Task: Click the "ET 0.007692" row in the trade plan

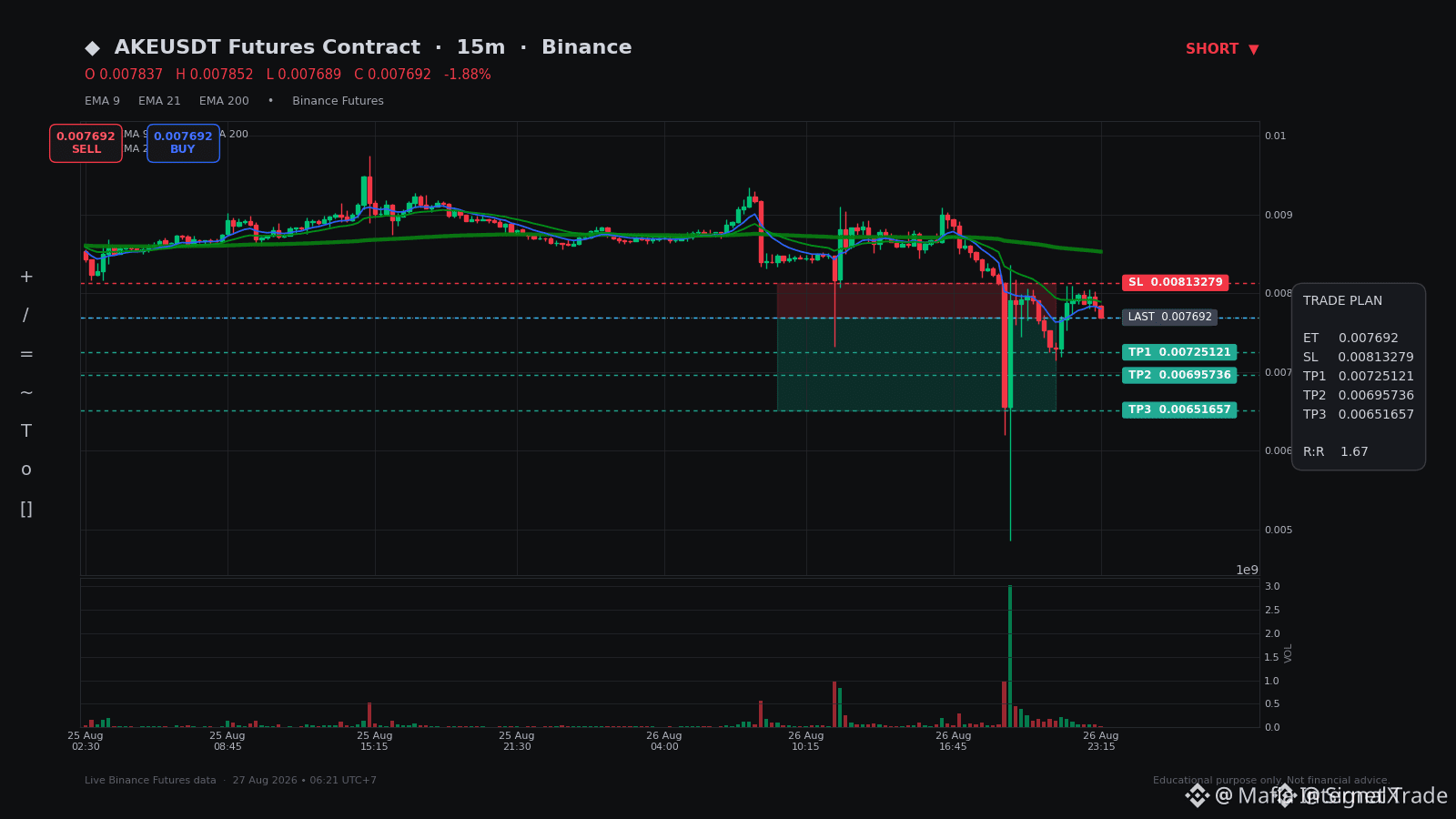Action: (1350, 338)
